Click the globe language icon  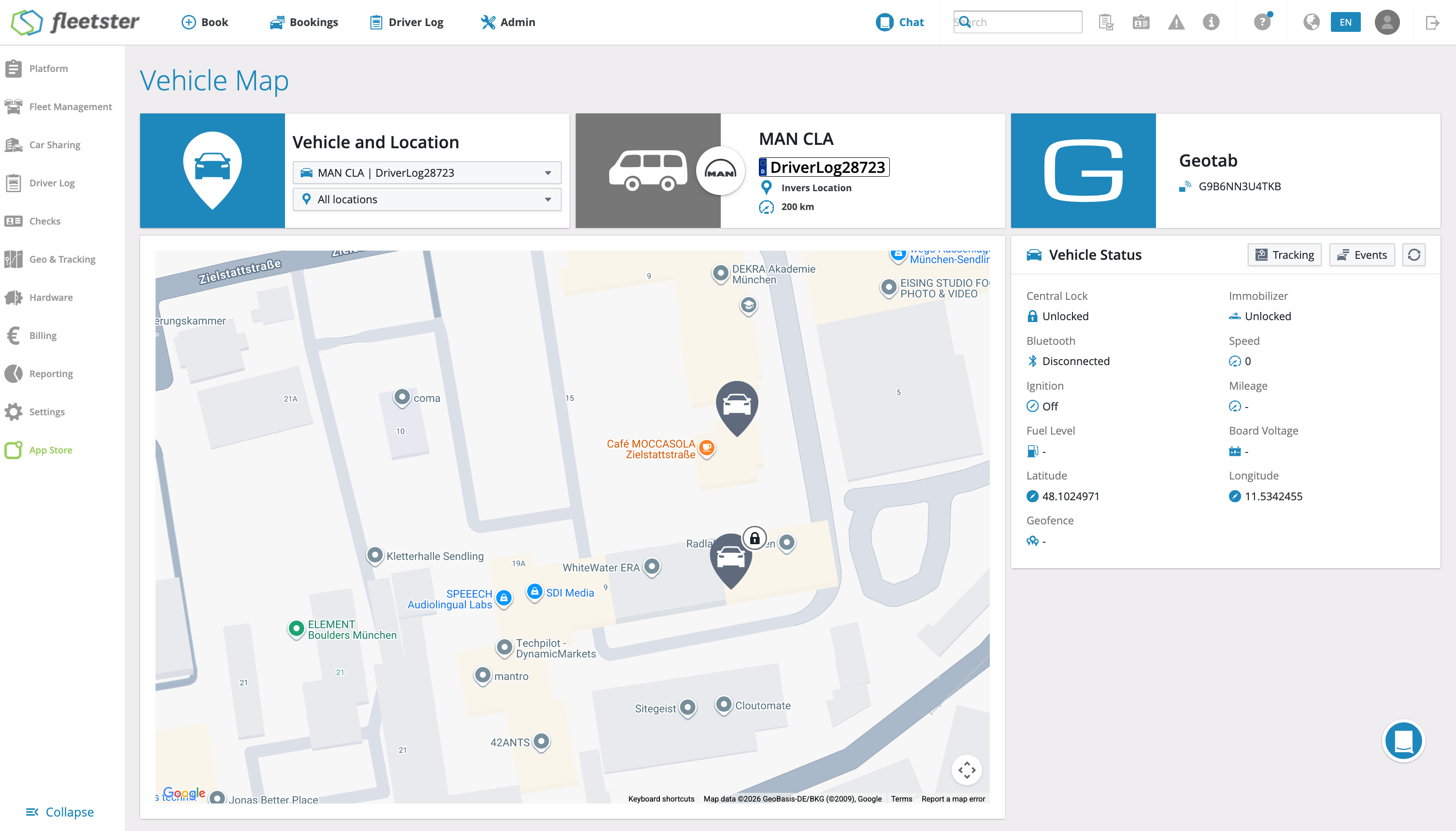[x=1312, y=22]
